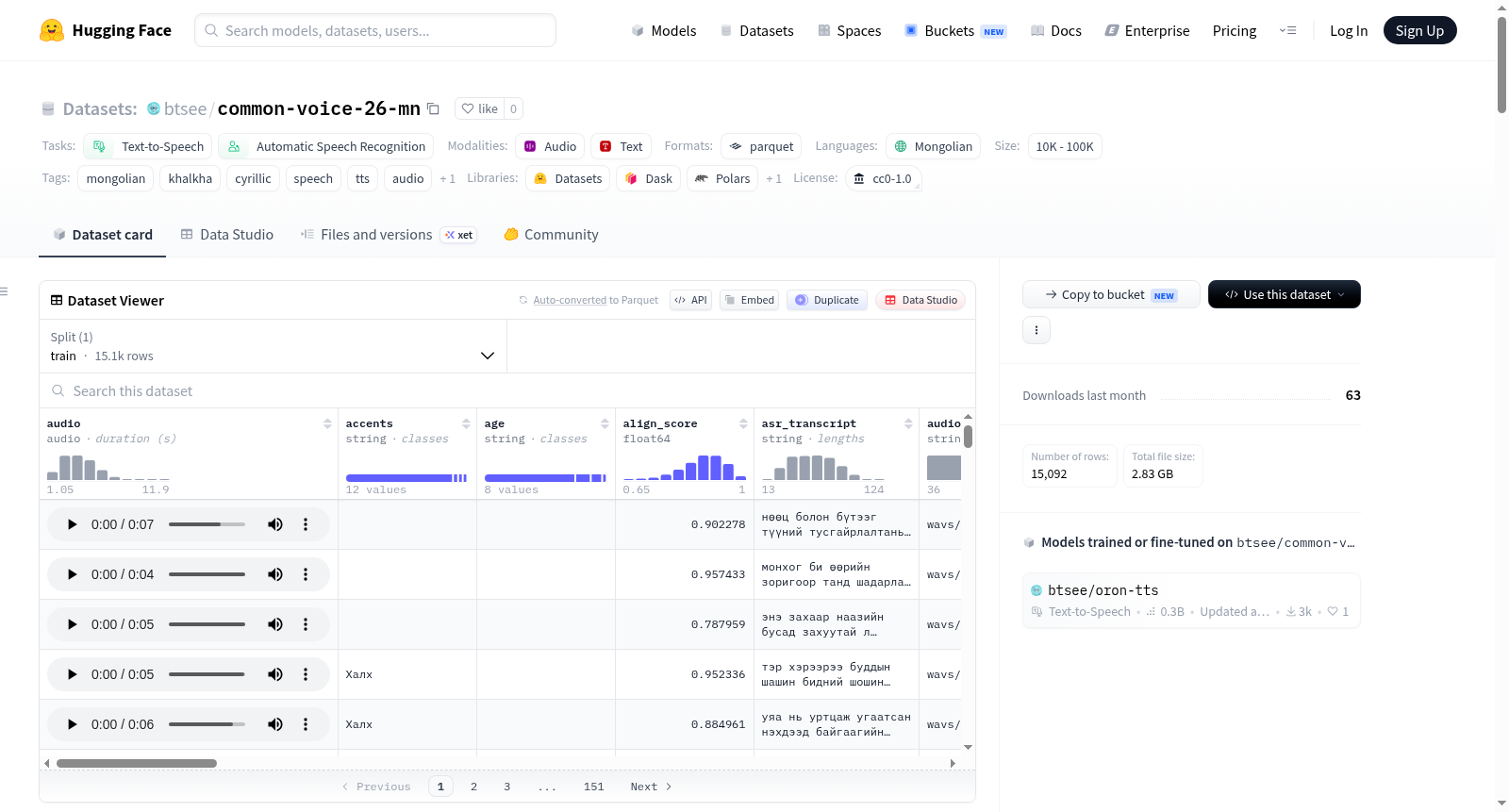1509x812 pixels.
Task: Open the Pricing page
Action: [x=1235, y=30]
